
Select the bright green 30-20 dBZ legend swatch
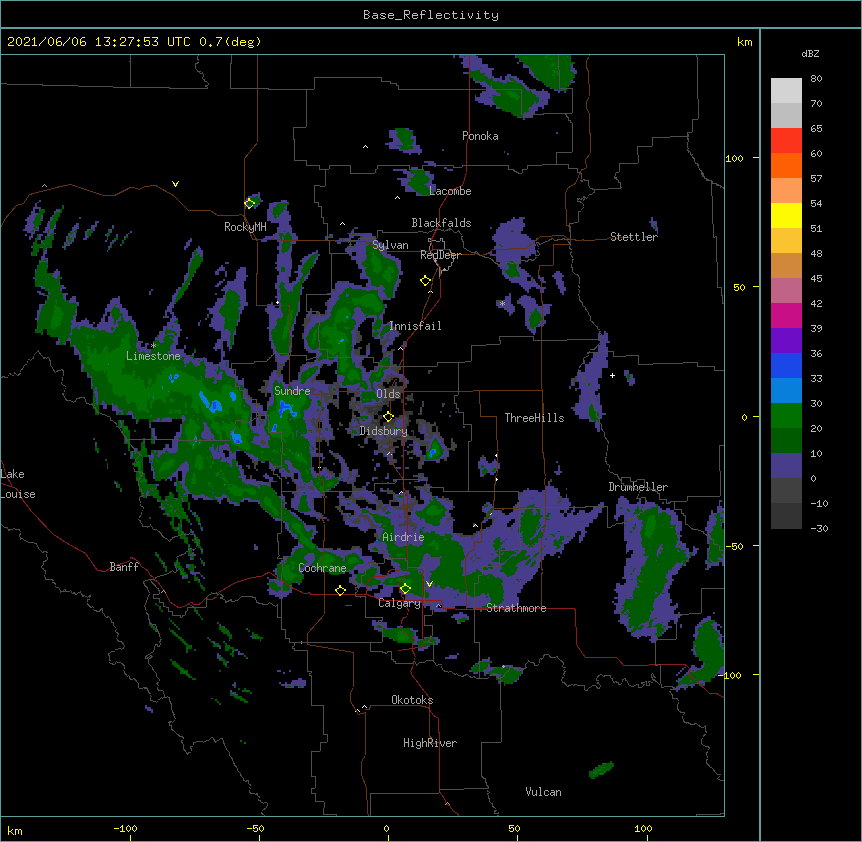click(x=786, y=416)
